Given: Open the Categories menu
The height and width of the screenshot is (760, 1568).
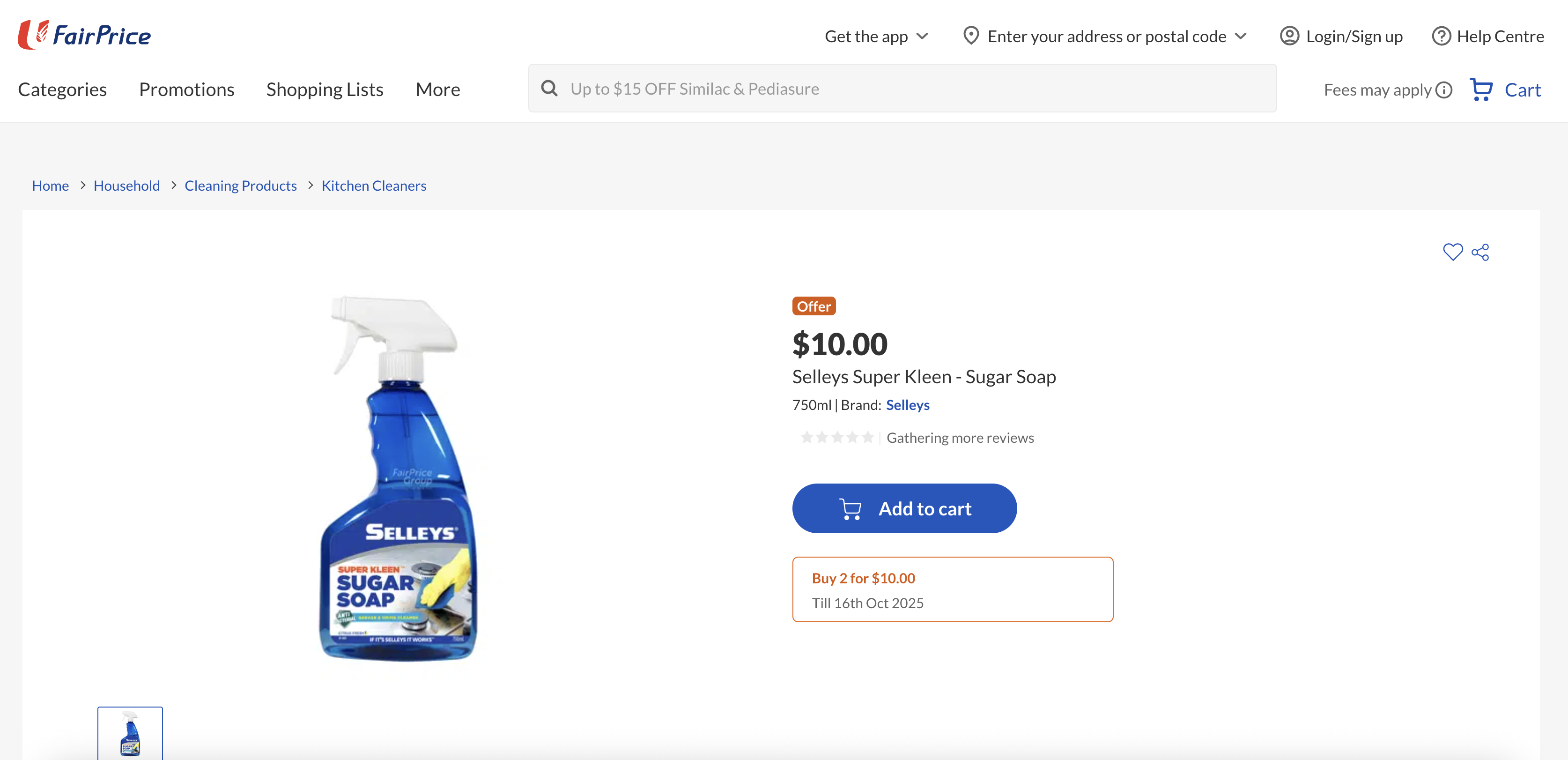Looking at the screenshot, I should tap(62, 89).
